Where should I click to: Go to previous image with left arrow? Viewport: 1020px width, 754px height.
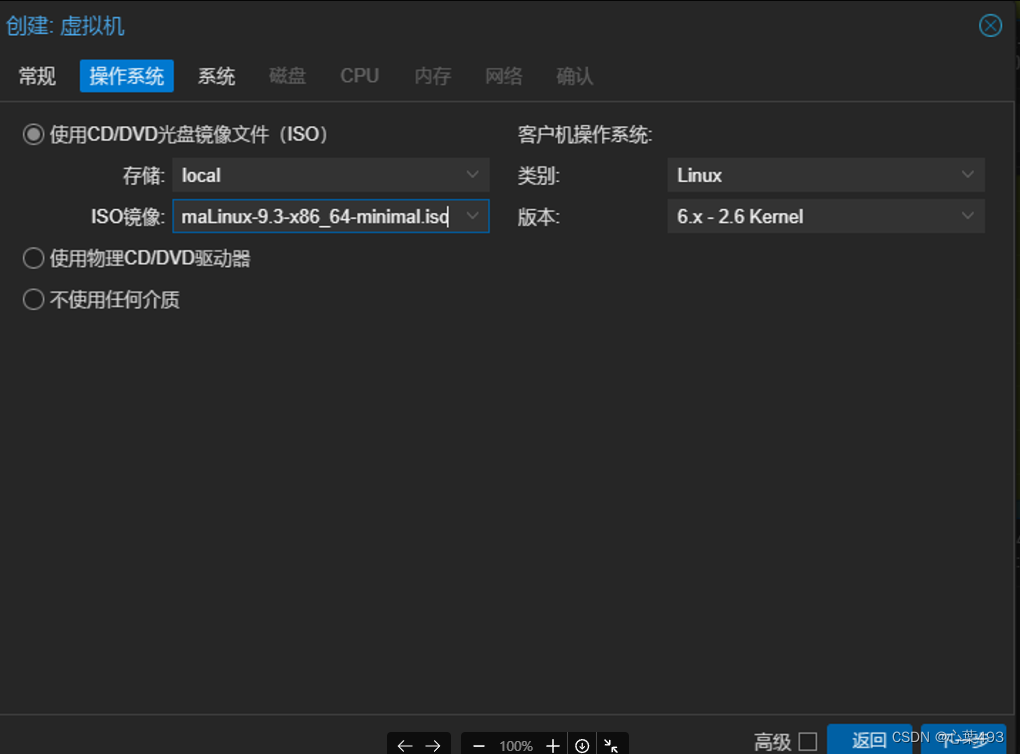point(405,746)
